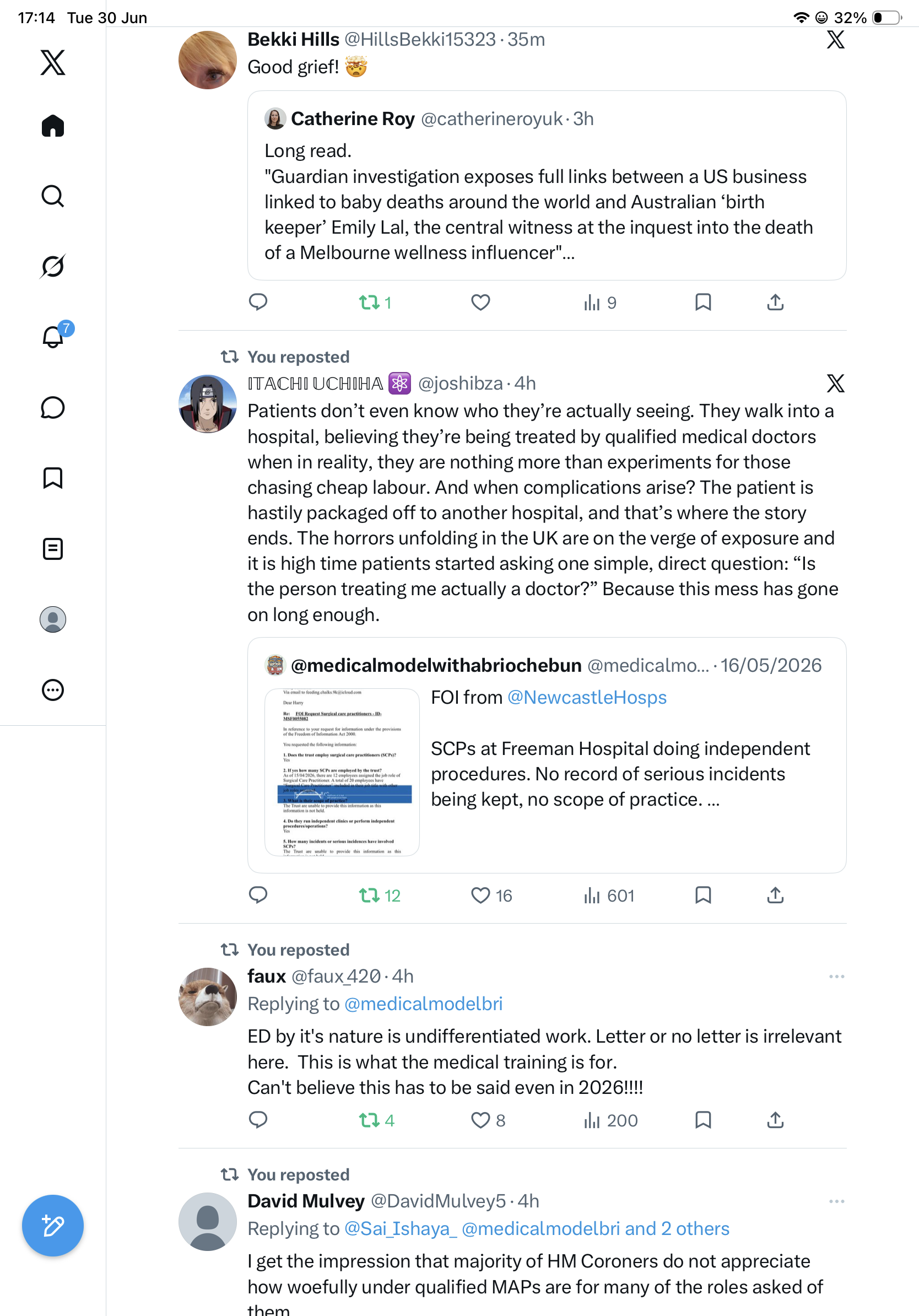The height and width of the screenshot is (1316, 919).
Task: Open three-dot menu on faux post
Action: tap(836, 976)
